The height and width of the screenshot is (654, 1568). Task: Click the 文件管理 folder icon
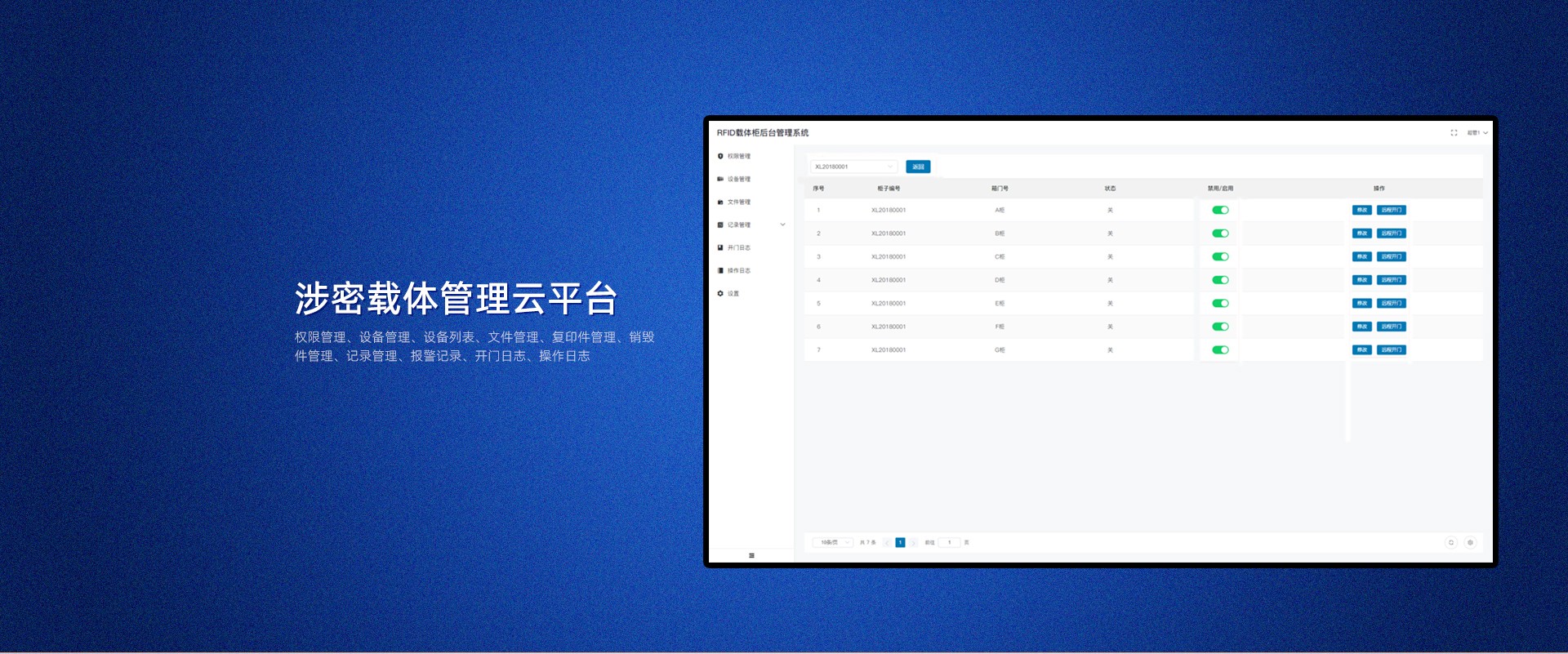tap(720, 202)
